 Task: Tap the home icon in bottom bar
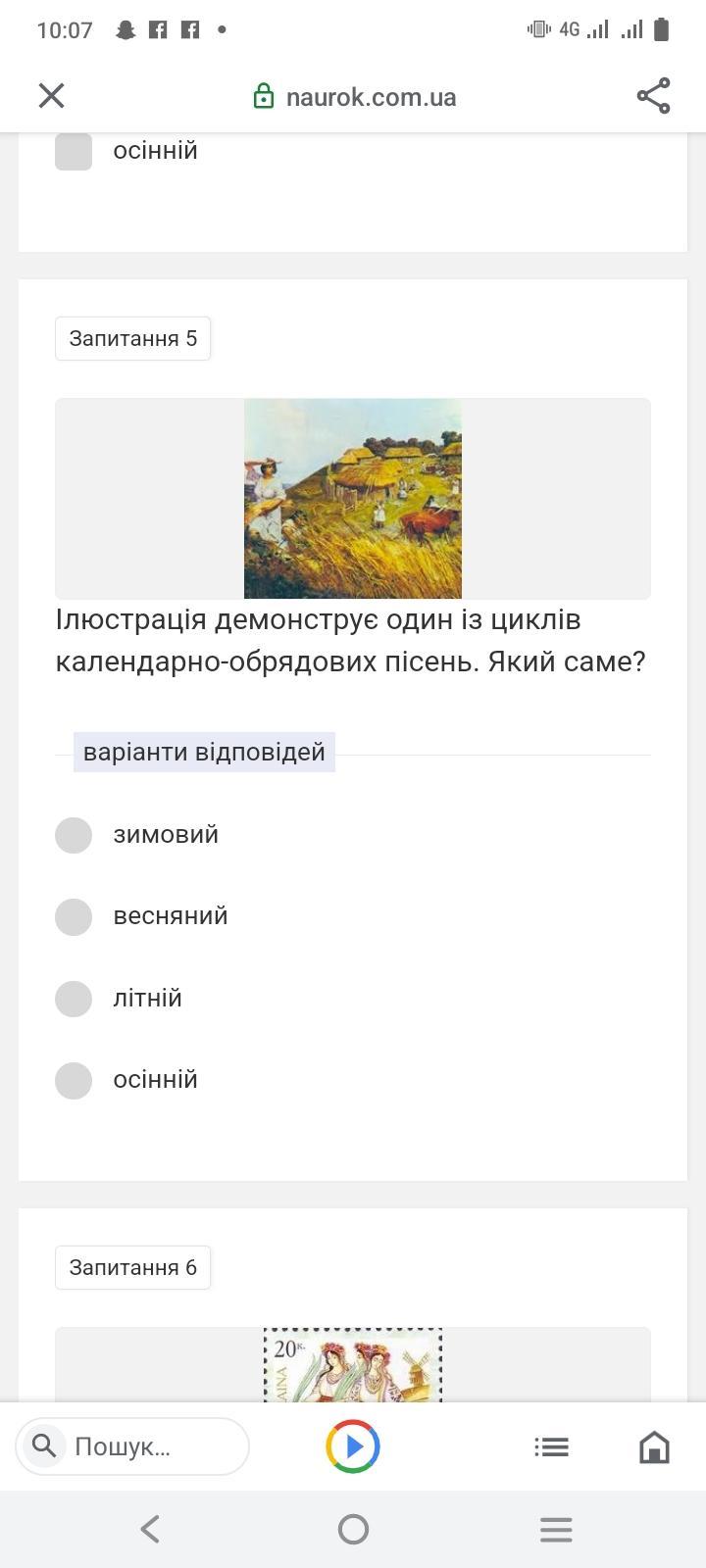point(654,1446)
